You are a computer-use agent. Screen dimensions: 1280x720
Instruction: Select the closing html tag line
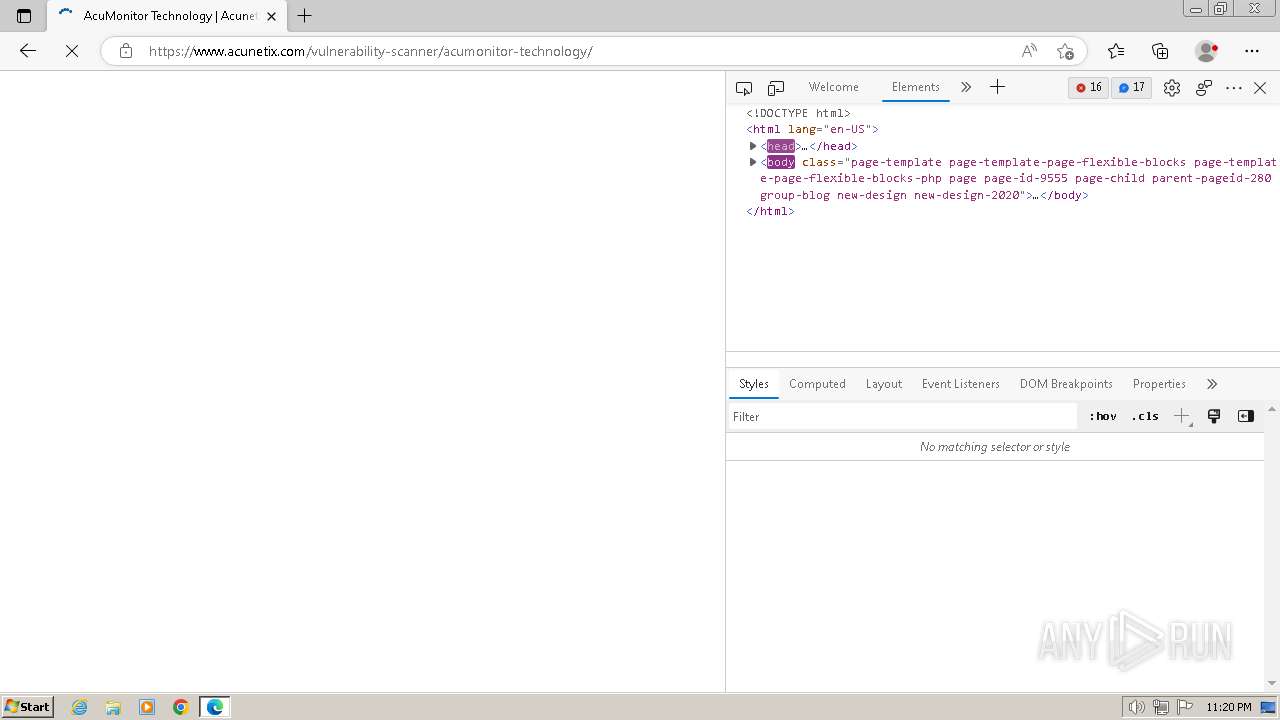pos(770,211)
